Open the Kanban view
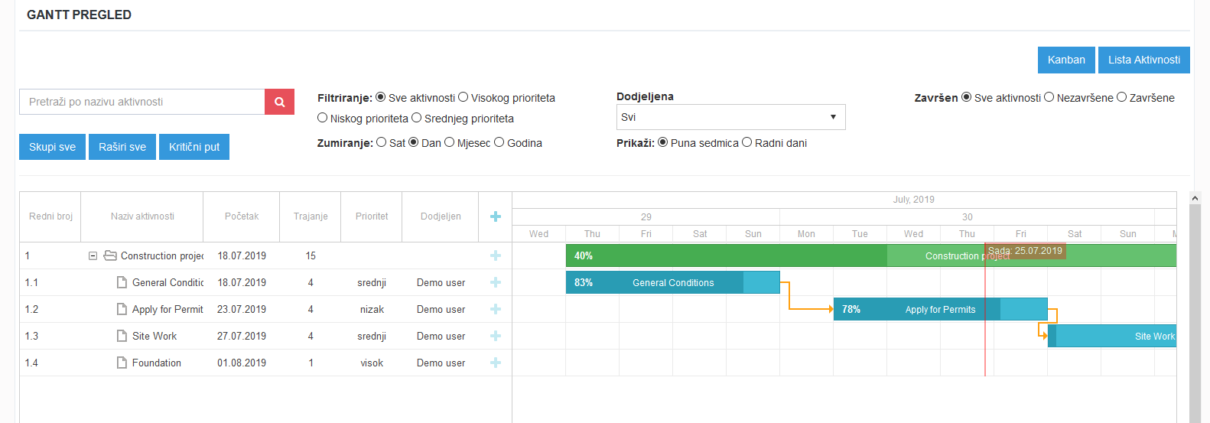Image resolution: width=1210 pixels, height=423 pixels. 1066,60
